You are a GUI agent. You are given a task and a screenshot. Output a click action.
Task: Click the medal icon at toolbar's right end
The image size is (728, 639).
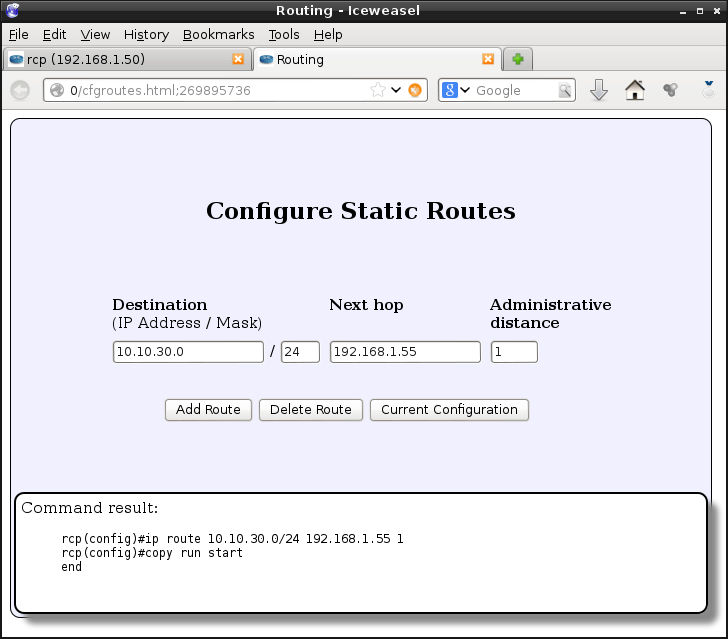(x=708, y=89)
